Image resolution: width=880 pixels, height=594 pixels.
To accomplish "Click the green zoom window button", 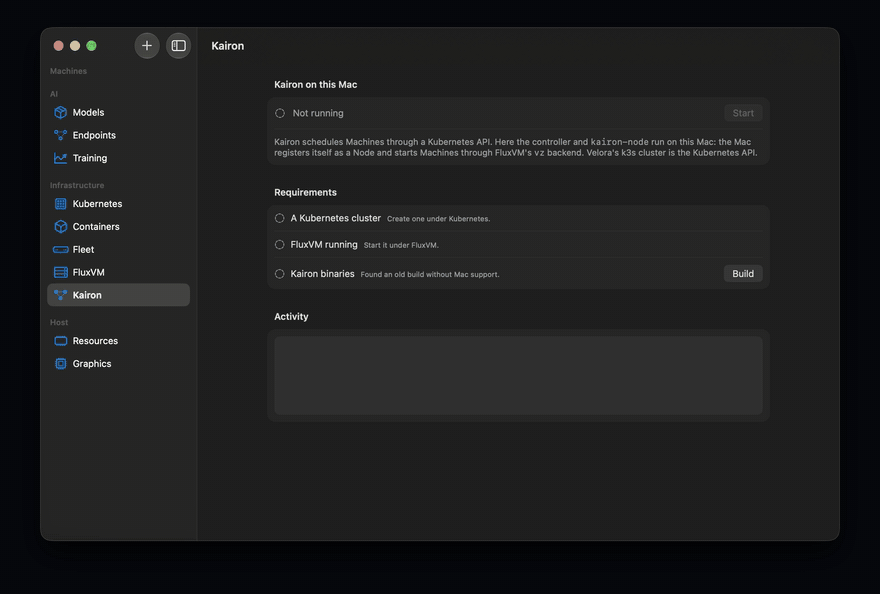I will [91, 46].
